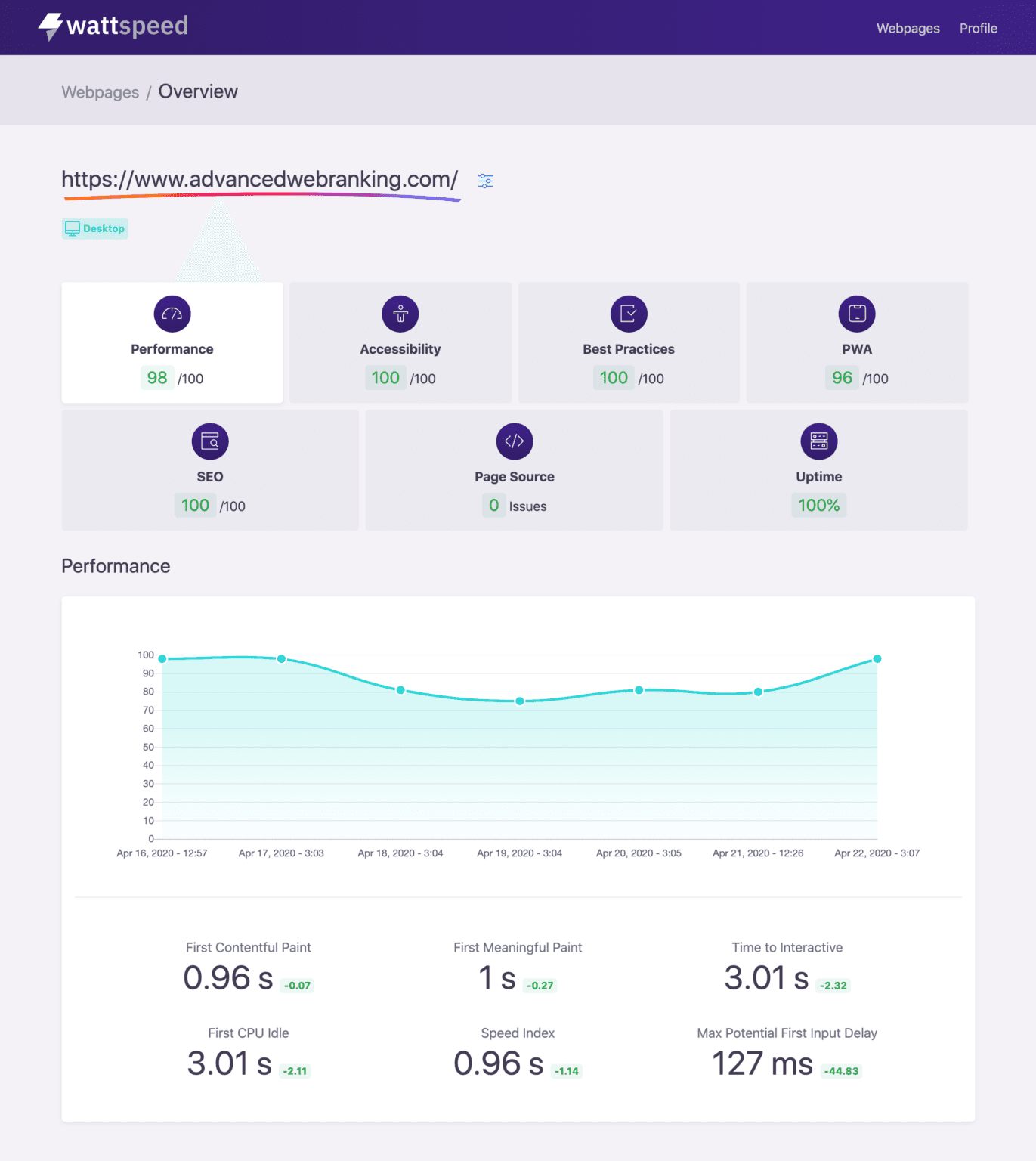Viewport: 1036px width, 1161px height.
Task: Click the Webpages breadcrumb link
Action: coord(101,92)
